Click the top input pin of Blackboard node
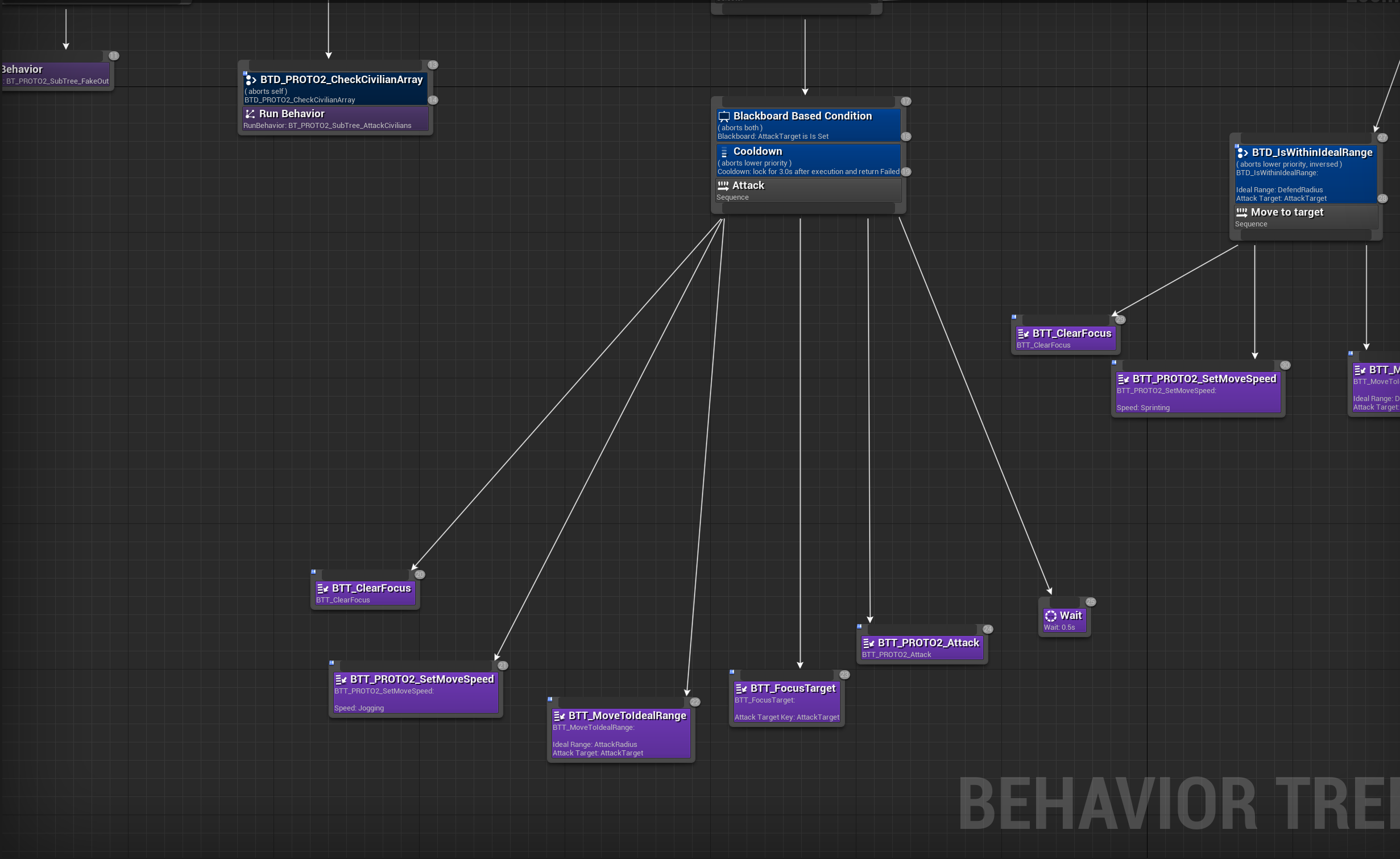This screenshot has height=859, width=1400. [807, 101]
